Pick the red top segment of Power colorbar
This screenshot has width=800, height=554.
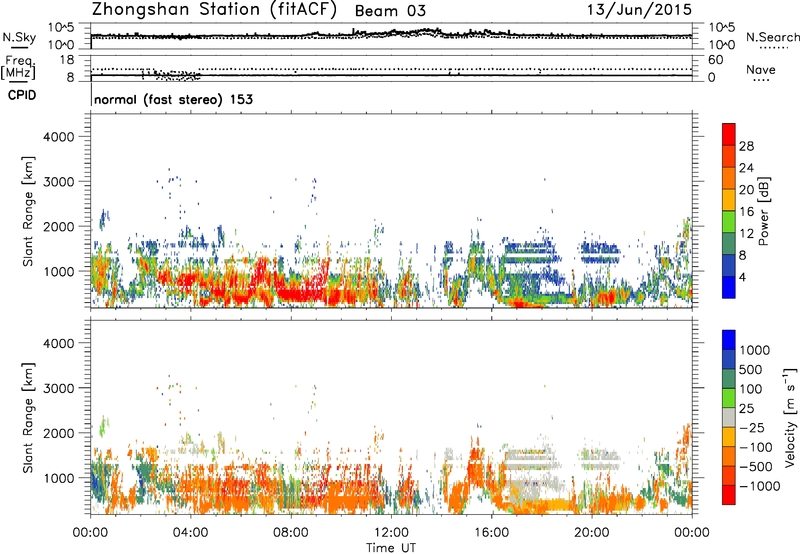(x=729, y=134)
